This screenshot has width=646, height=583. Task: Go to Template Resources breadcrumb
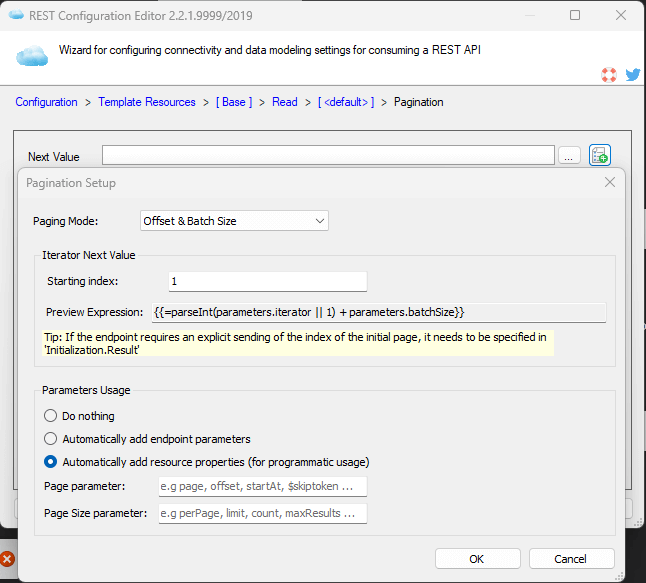147,102
